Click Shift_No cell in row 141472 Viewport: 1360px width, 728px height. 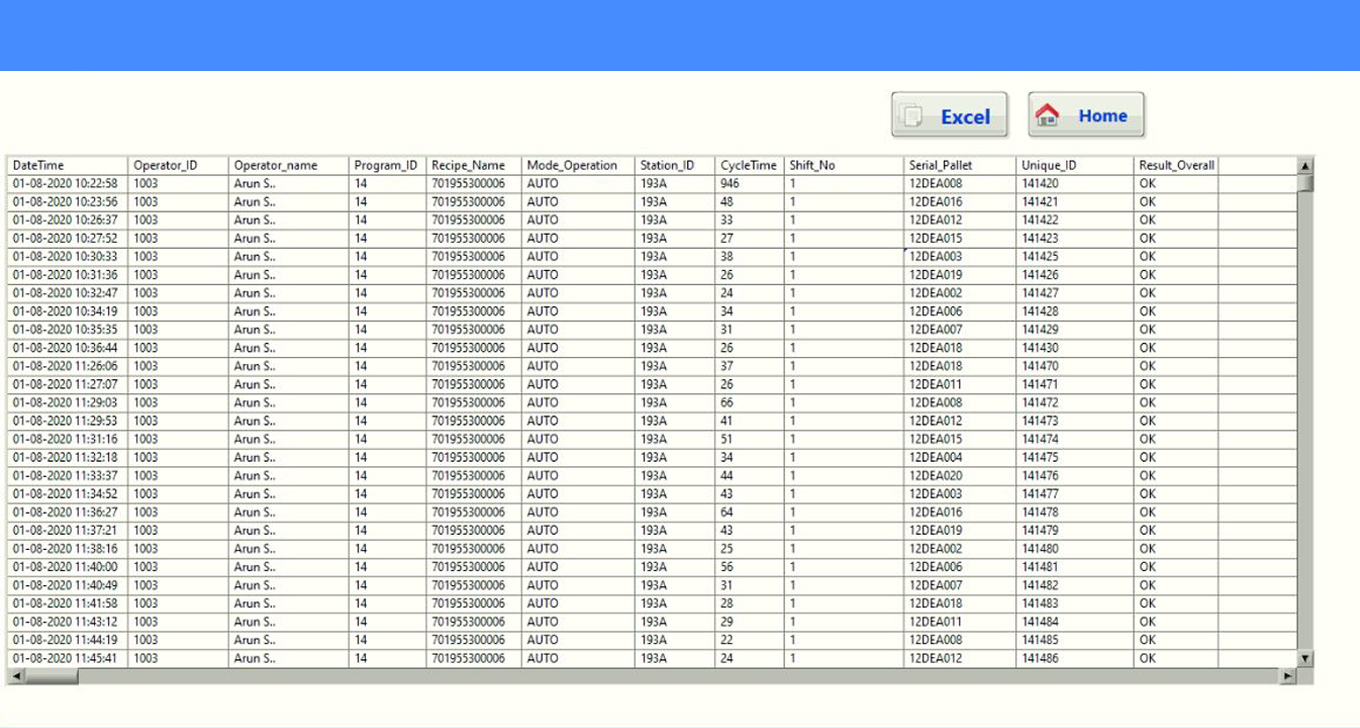[x=843, y=403]
